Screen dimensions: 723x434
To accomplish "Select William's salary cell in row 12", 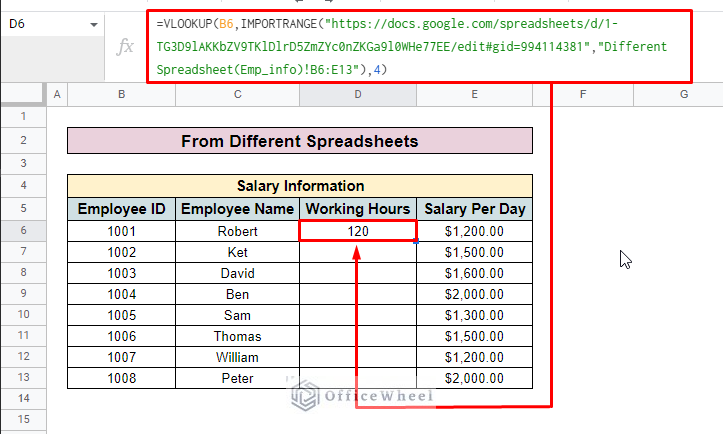I will (474, 357).
